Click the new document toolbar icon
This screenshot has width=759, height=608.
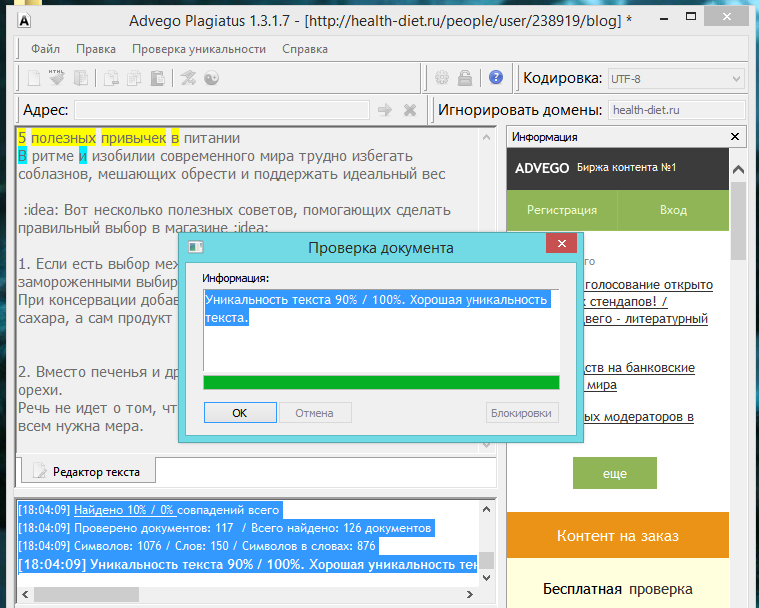pos(34,78)
